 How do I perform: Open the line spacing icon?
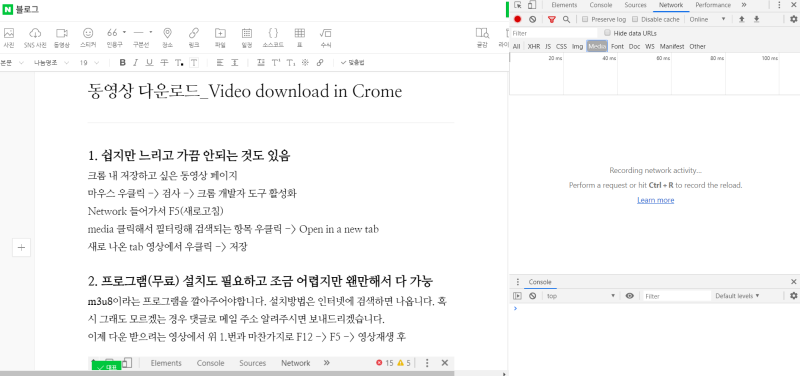coord(235,63)
